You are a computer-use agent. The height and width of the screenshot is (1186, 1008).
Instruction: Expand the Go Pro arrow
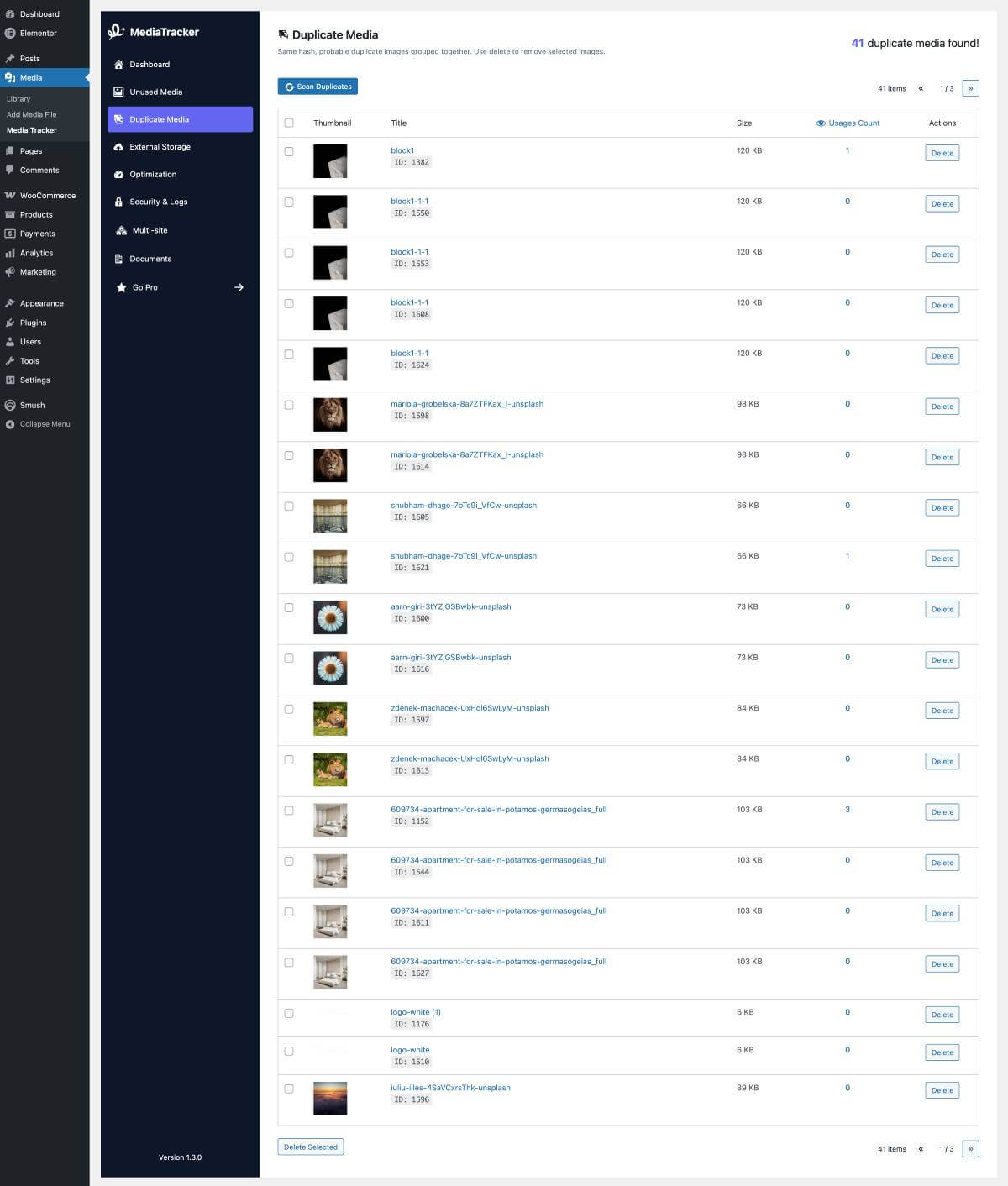click(x=239, y=287)
